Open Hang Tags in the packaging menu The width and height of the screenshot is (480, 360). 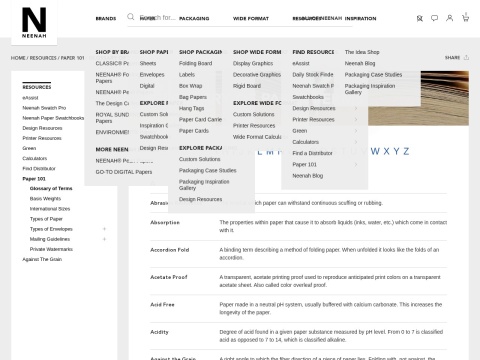pyautogui.click(x=191, y=108)
